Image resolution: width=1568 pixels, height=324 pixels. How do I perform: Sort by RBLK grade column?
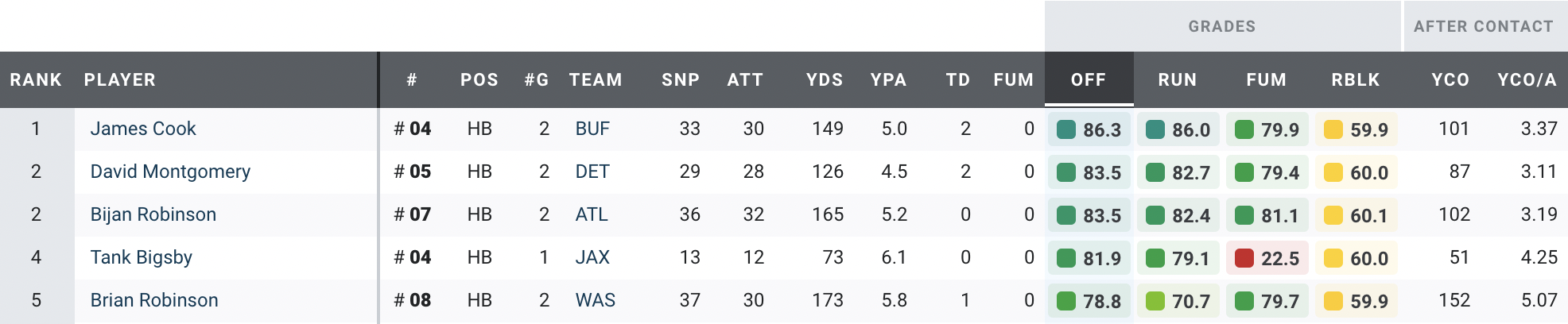(x=1356, y=79)
